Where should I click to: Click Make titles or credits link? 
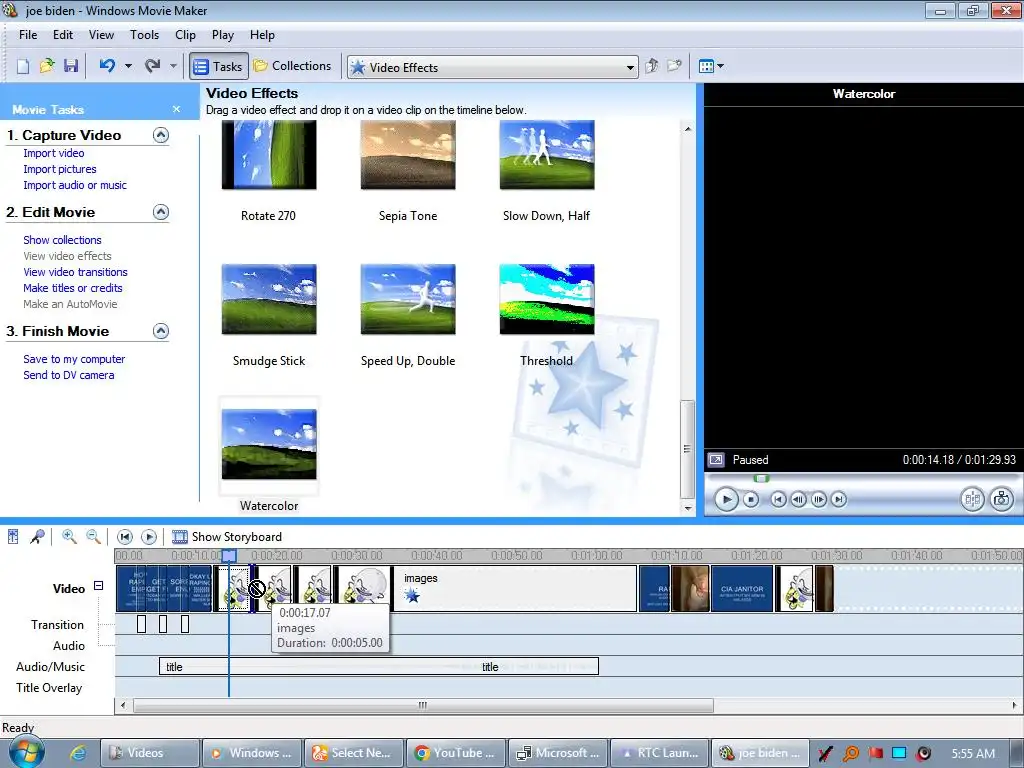tap(72, 288)
